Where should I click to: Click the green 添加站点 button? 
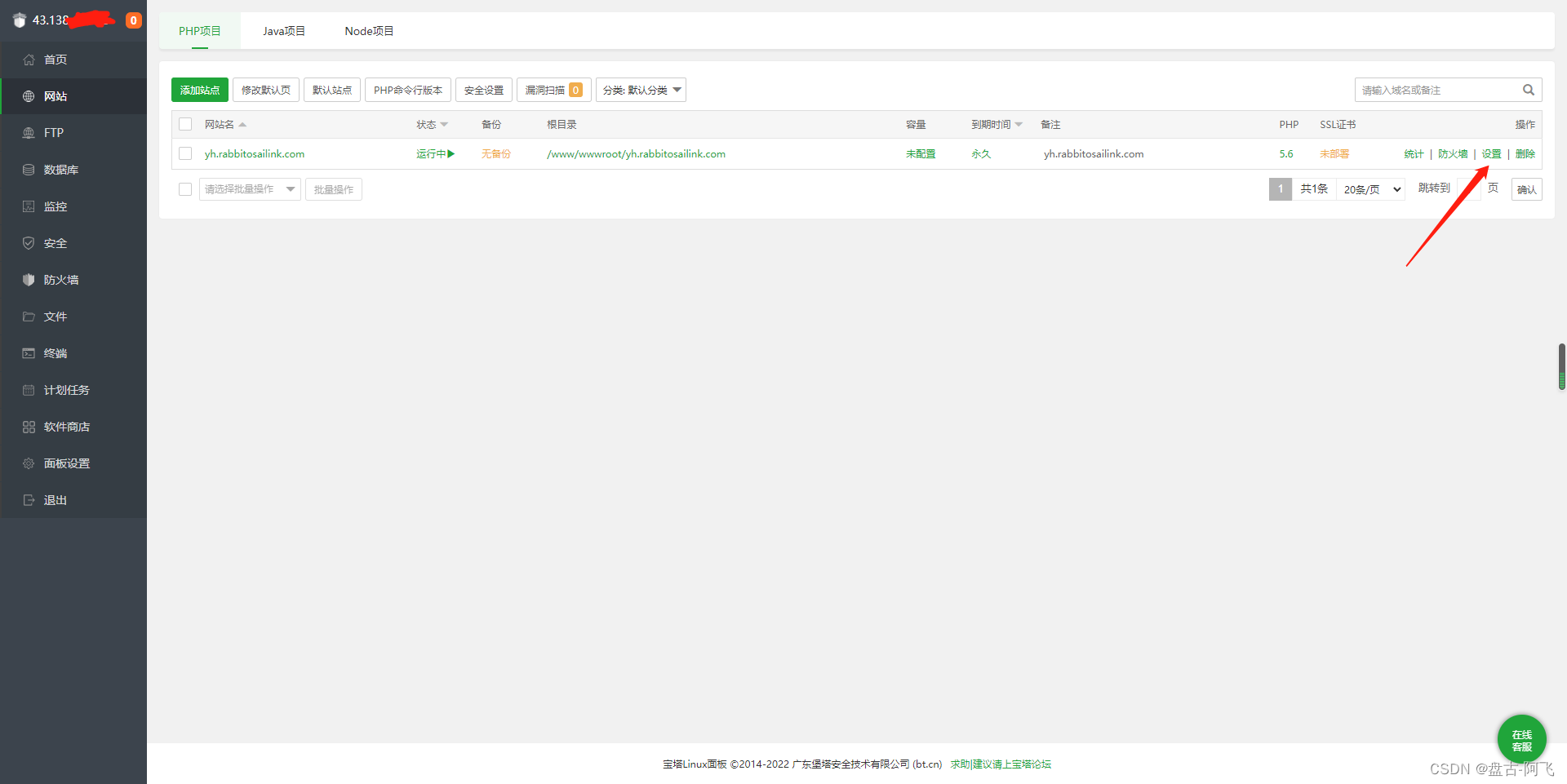[200, 90]
